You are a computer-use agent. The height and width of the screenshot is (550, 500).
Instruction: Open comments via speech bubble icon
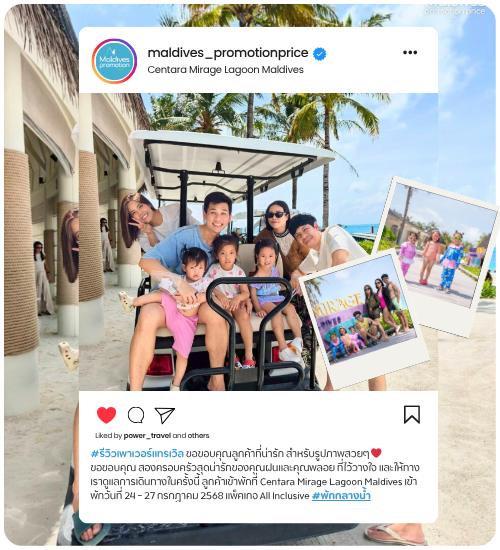(136, 415)
